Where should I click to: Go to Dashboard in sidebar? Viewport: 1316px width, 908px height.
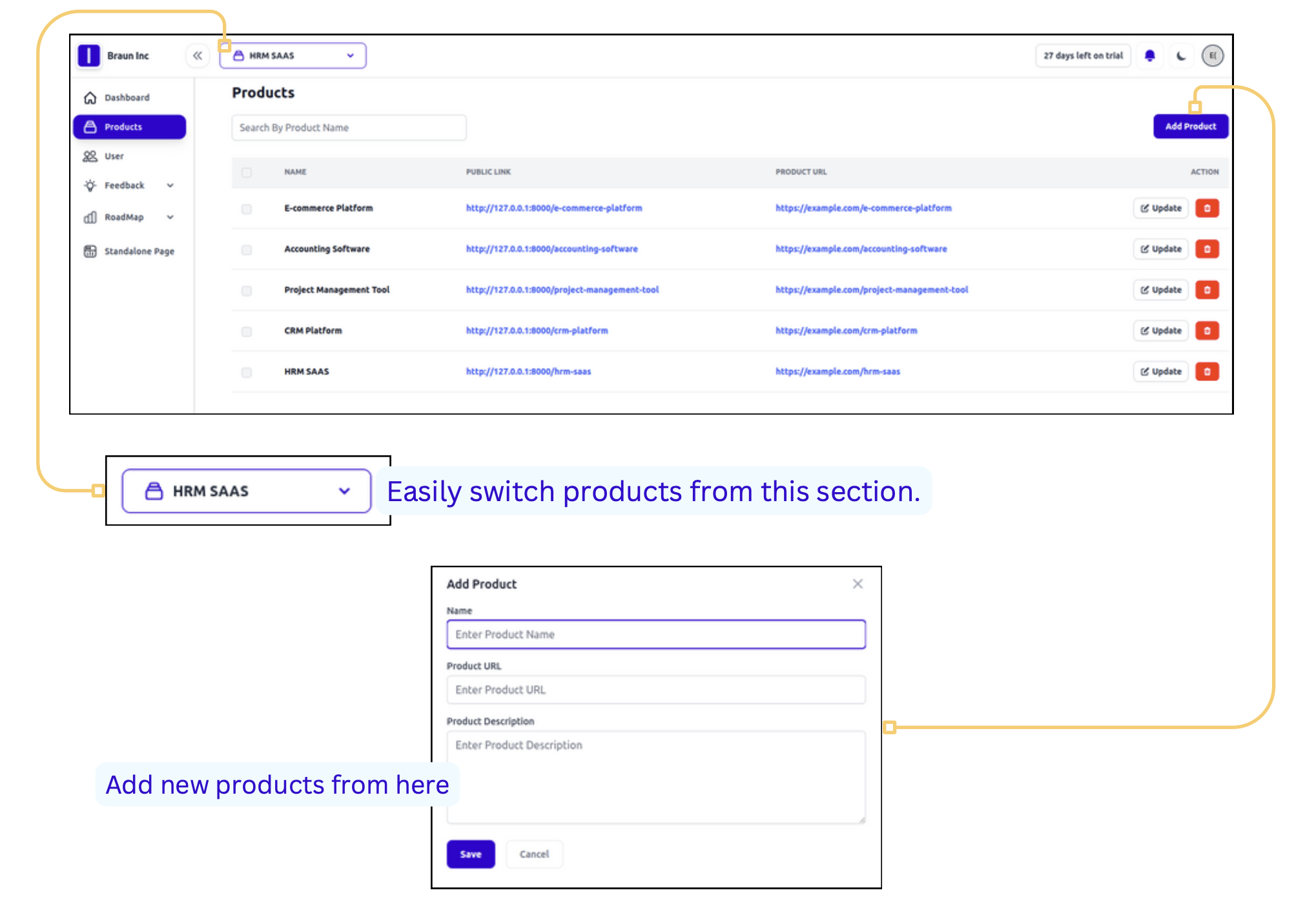[x=127, y=98]
